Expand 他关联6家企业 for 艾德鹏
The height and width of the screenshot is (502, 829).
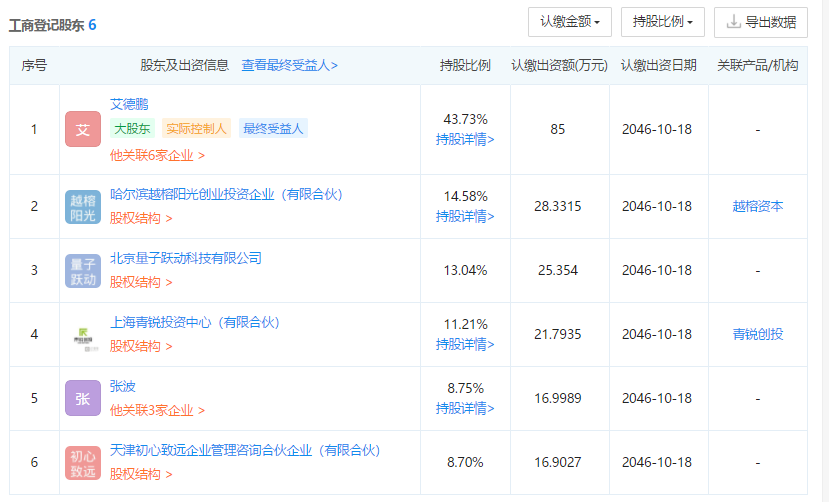(x=157, y=155)
